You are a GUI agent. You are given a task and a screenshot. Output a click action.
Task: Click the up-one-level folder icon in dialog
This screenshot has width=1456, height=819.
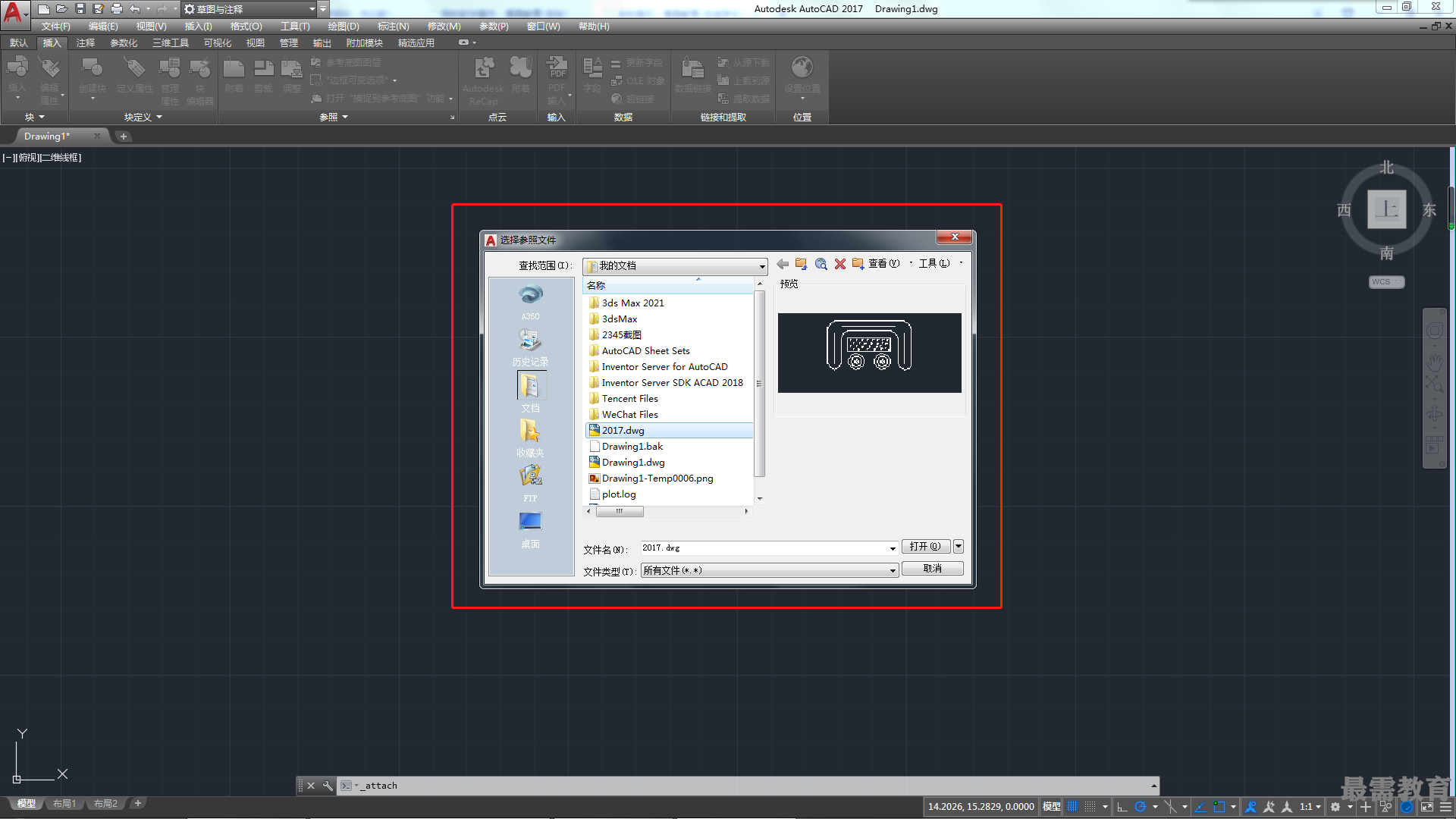[802, 264]
